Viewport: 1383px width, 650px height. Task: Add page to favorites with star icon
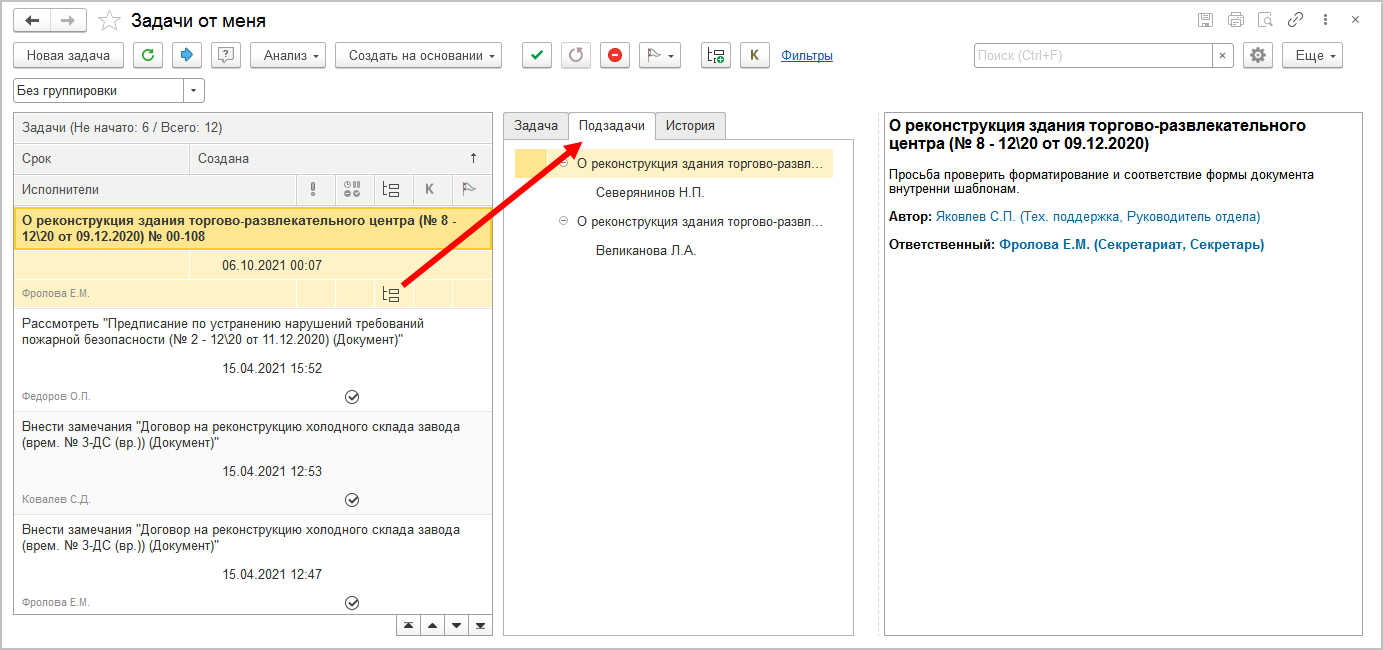(x=110, y=20)
